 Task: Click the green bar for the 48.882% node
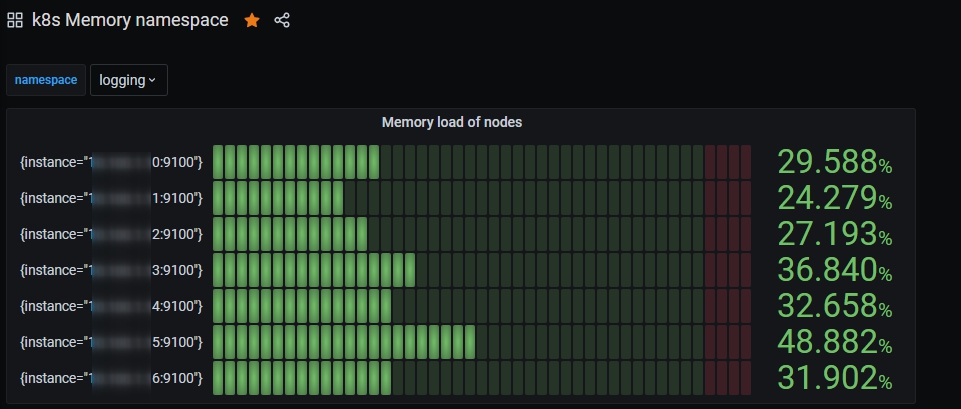343,342
